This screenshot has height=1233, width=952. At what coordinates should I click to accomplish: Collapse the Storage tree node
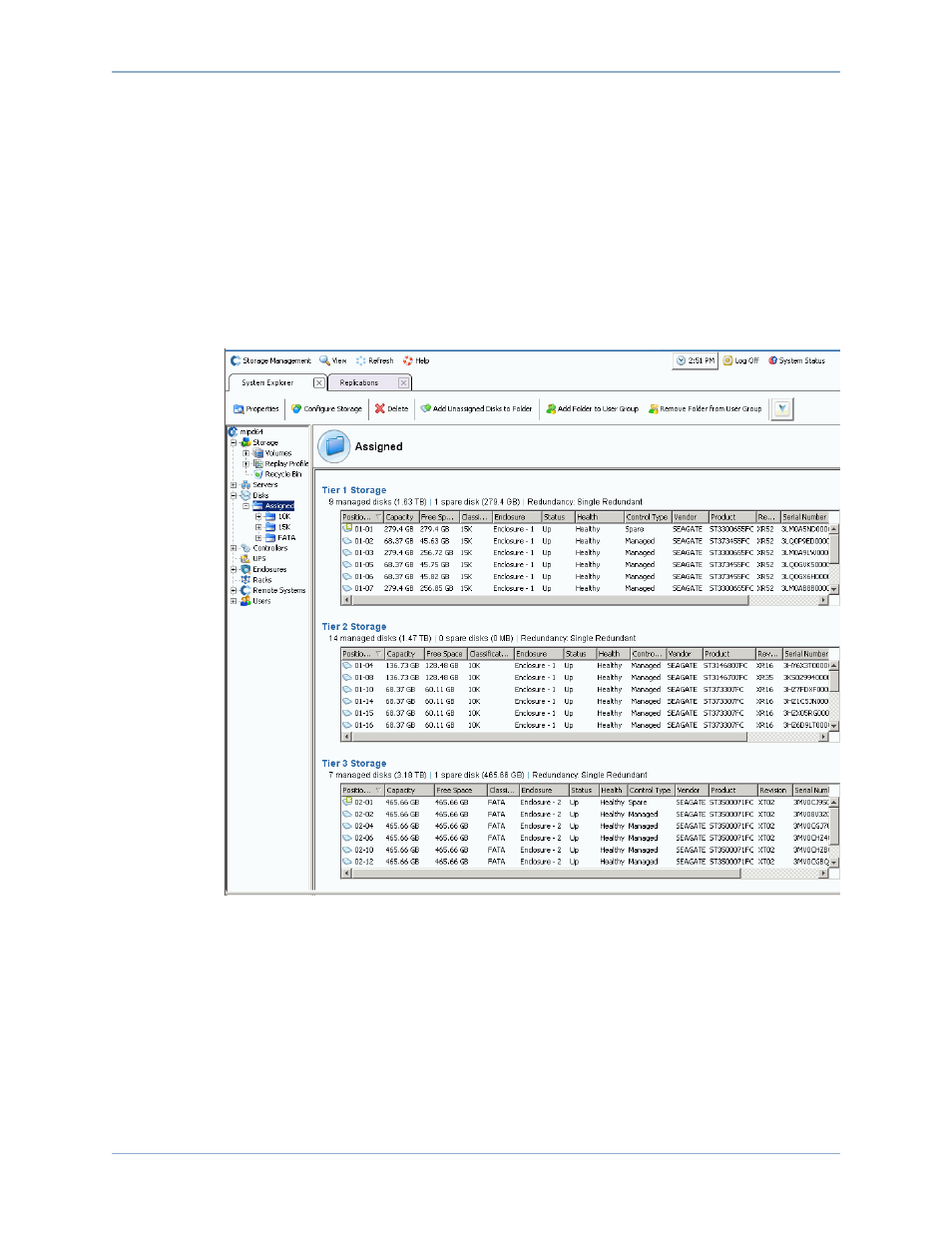[234, 442]
